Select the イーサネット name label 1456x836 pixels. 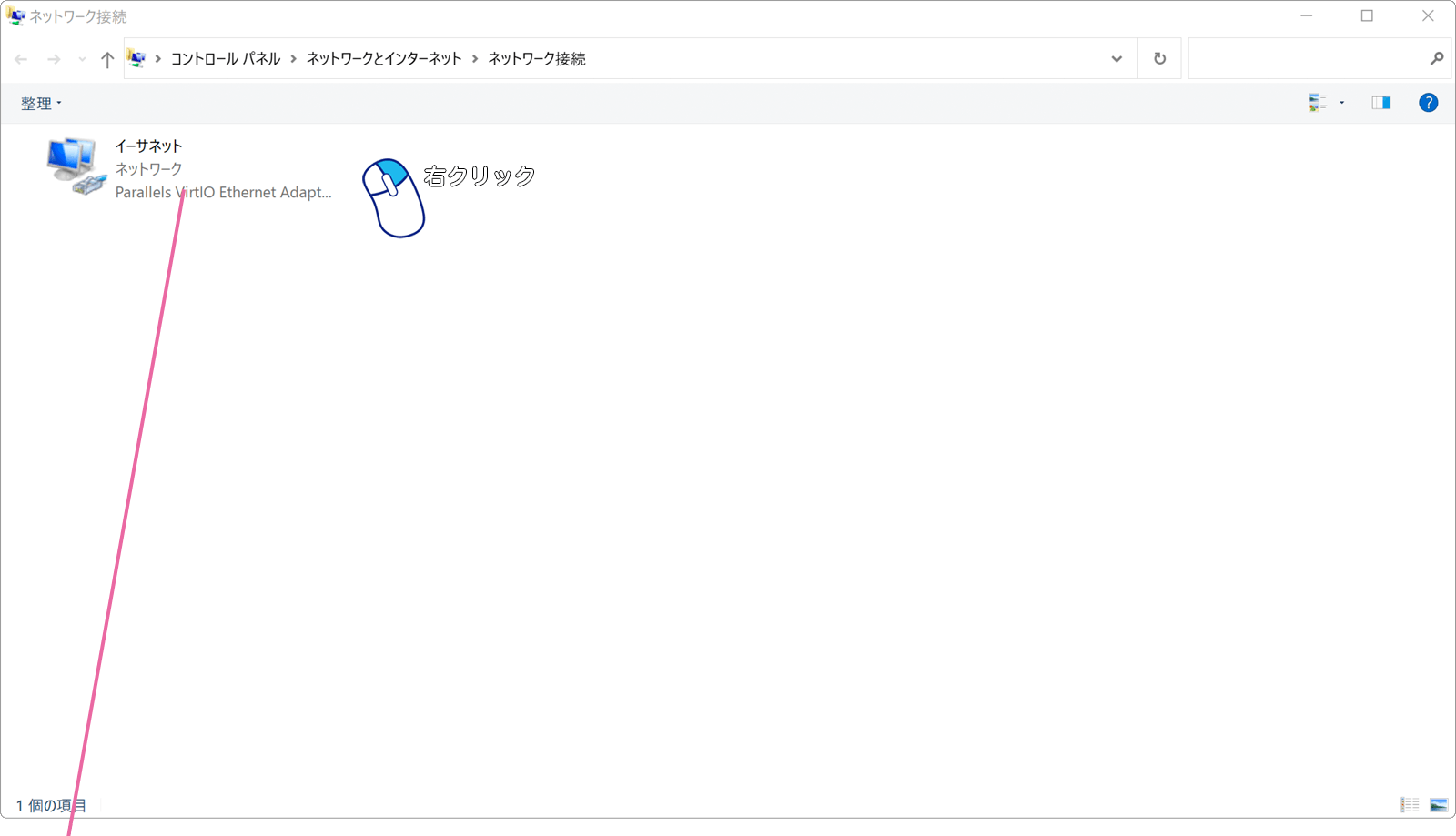pyautogui.click(x=148, y=146)
